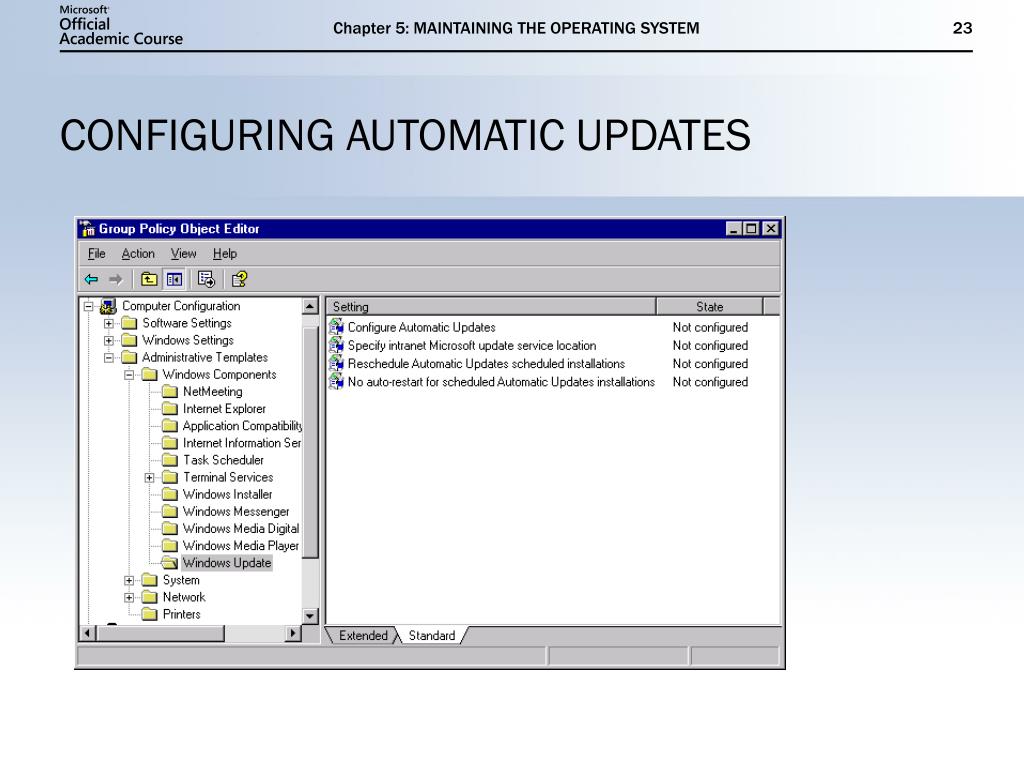This screenshot has height=768, width=1024.
Task: Select the 'Application Compatibility' tree item
Action: (x=242, y=426)
